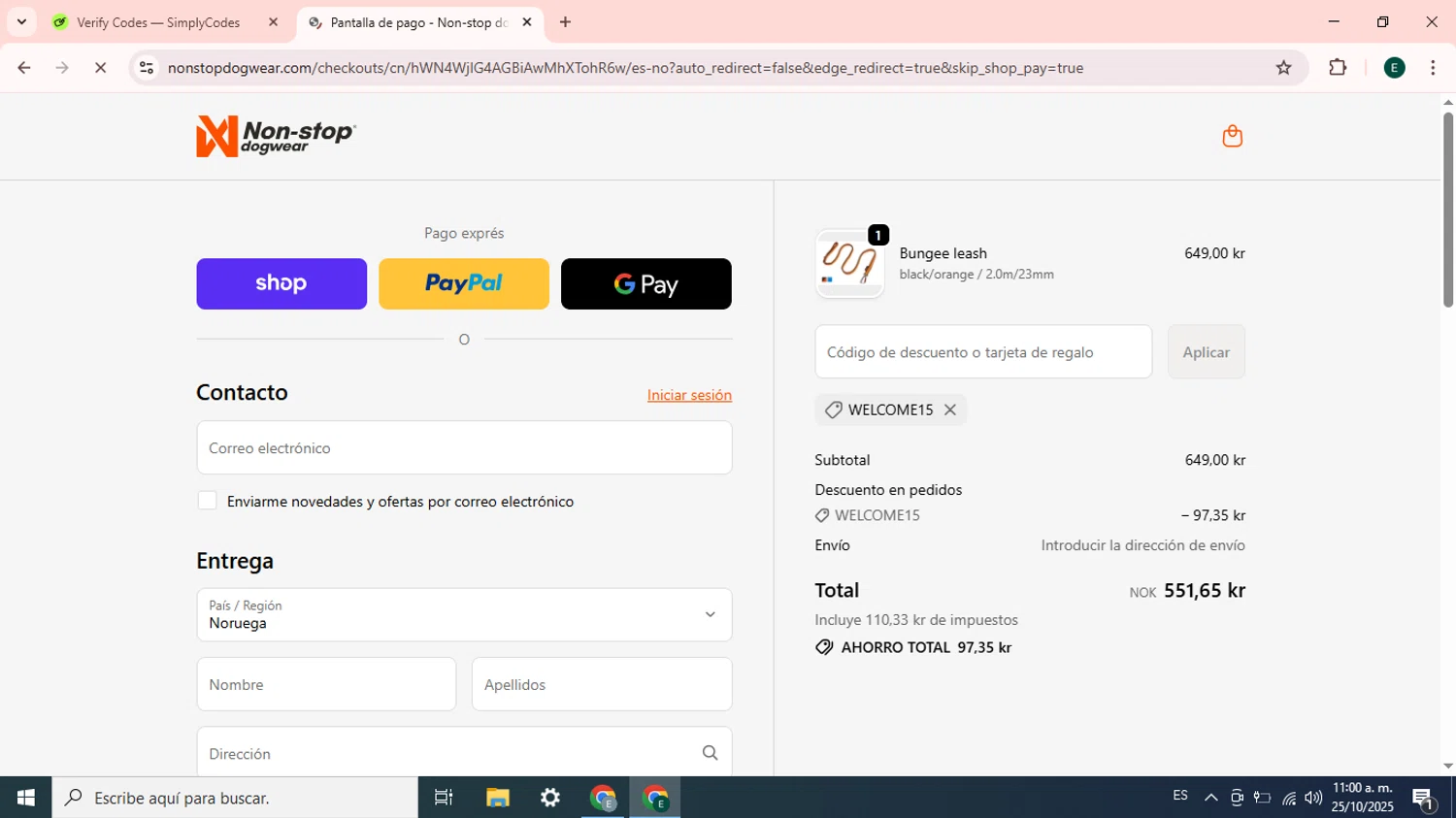
Task: Click the Iniciar sesión link
Action: pos(689,395)
